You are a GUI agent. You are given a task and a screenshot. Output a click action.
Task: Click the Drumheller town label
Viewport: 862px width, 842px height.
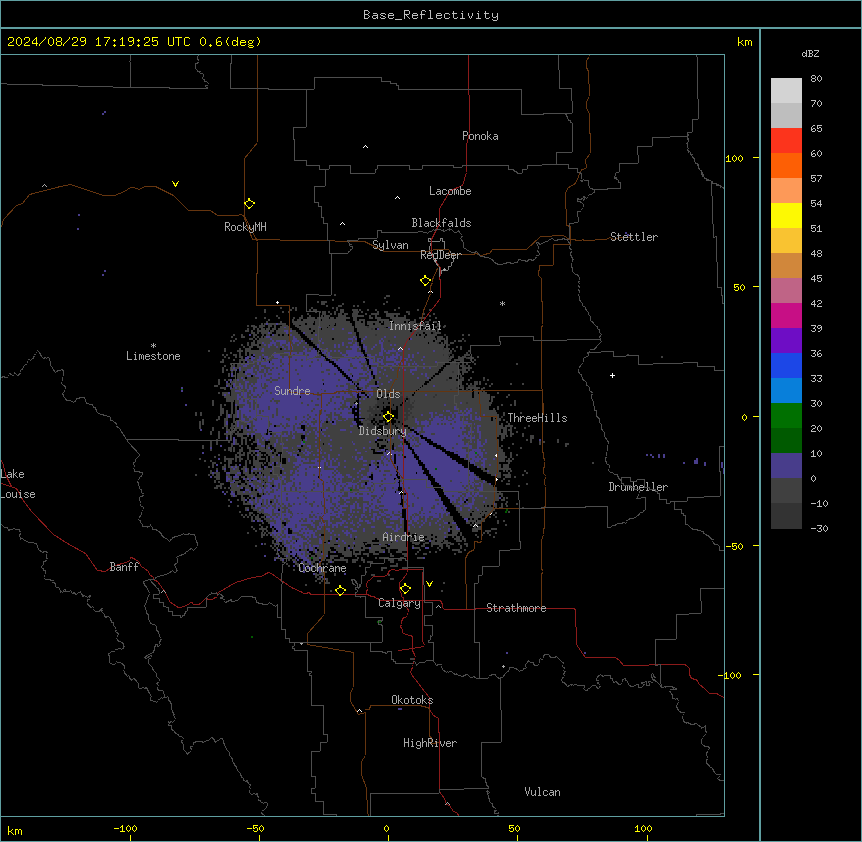(x=638, y=487)
